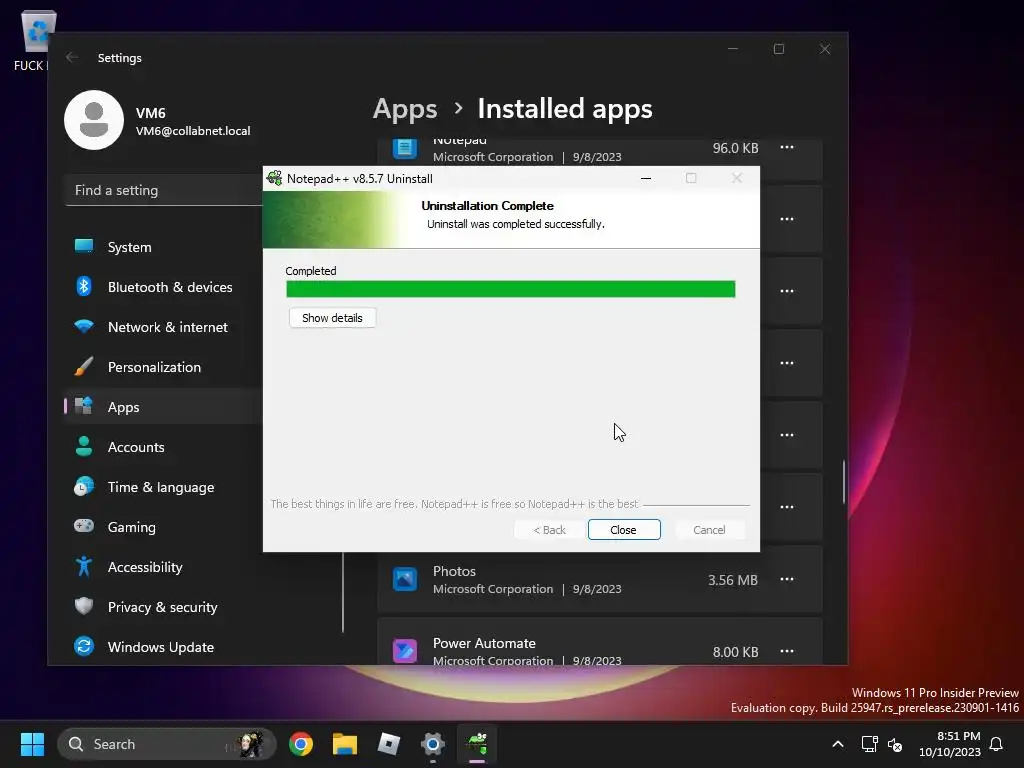Screen dimensions: 1024x768
Task: Open more options for Notepad app
Action: click(x=787, y=148)
